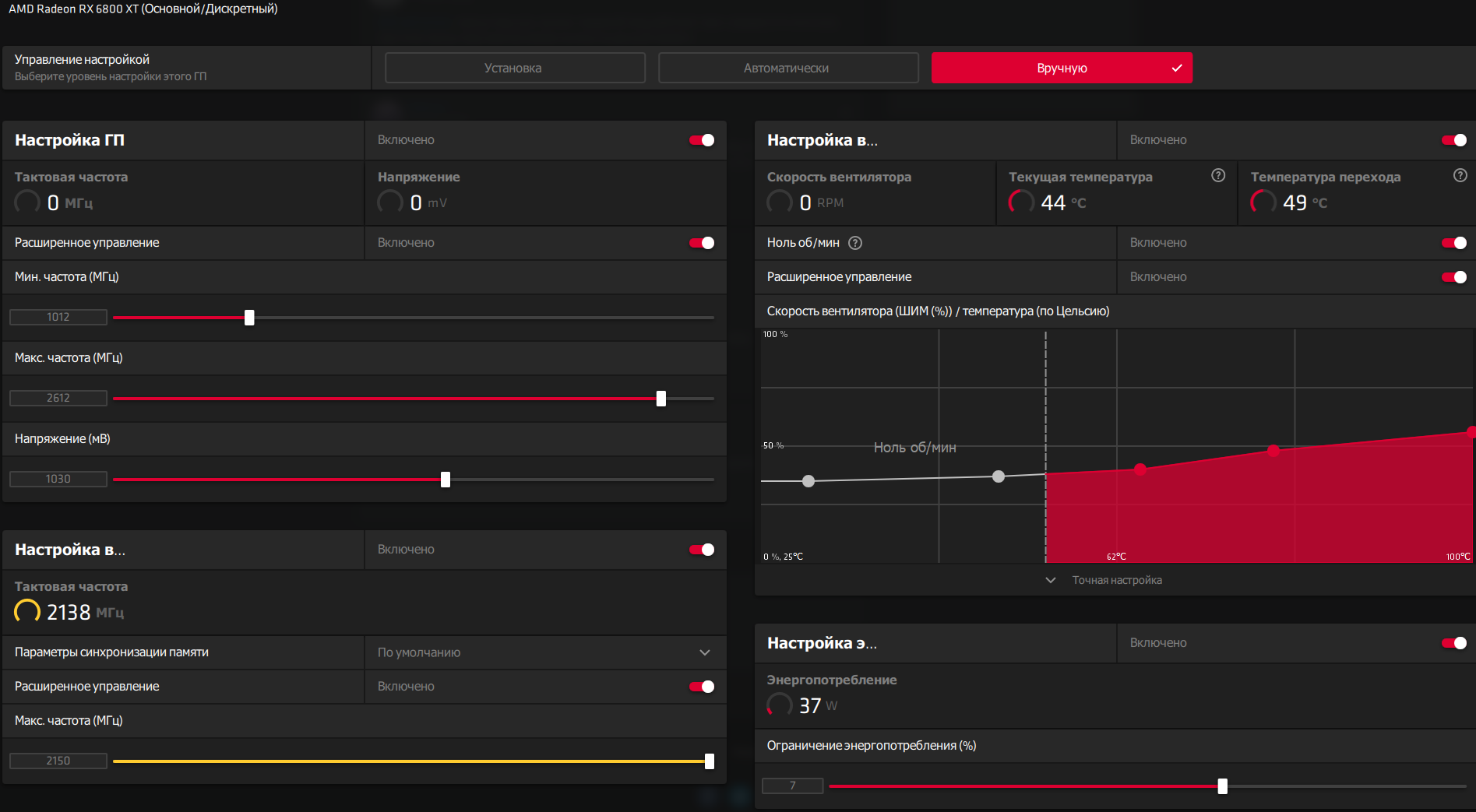This screenshot has width=1476, height=812.
Task: Click the yellow memory clock gauge icon
Action: (x=27, y=612)
